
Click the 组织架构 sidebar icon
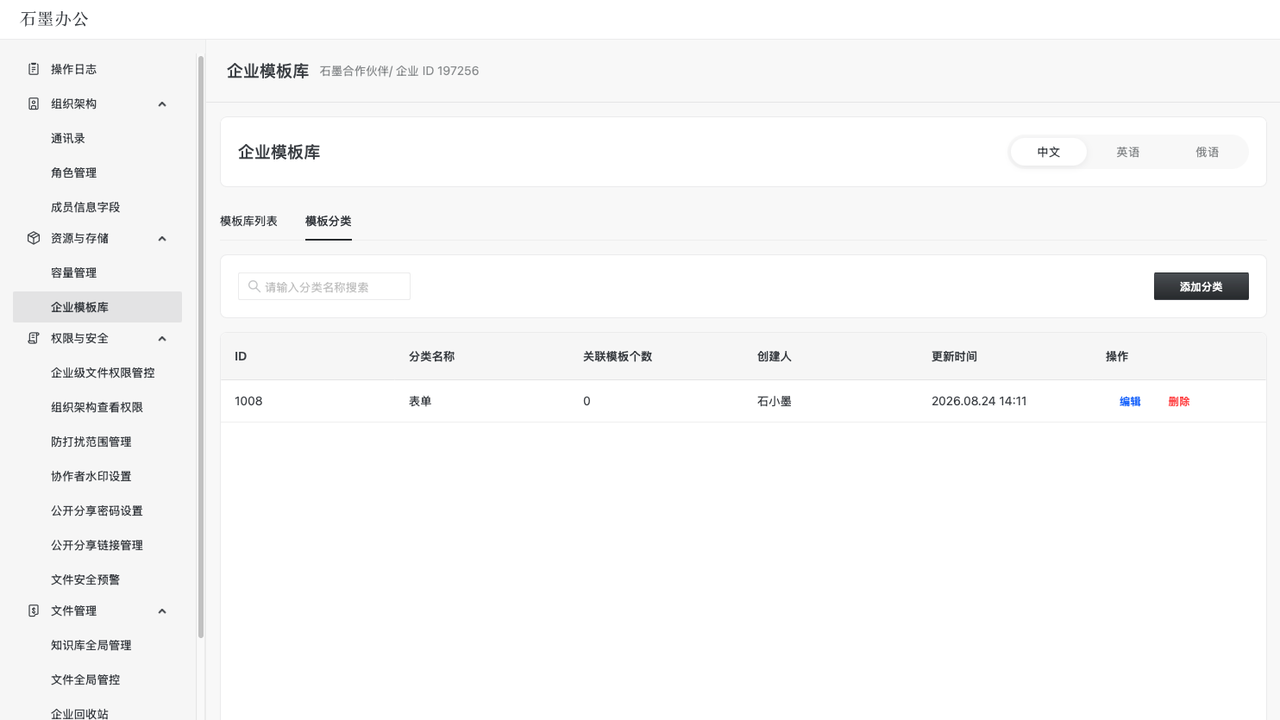click(x=34, y=104)
